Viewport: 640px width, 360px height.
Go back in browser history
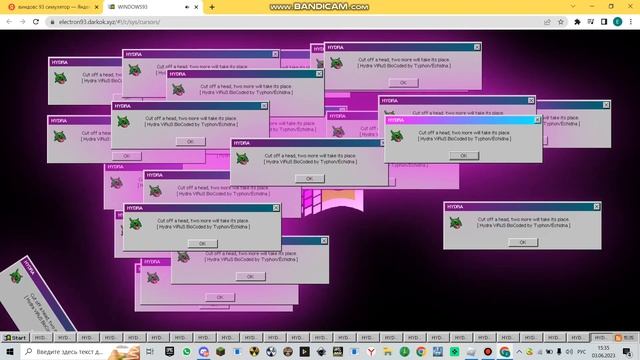pyautogui.click(x=9, y=22)
